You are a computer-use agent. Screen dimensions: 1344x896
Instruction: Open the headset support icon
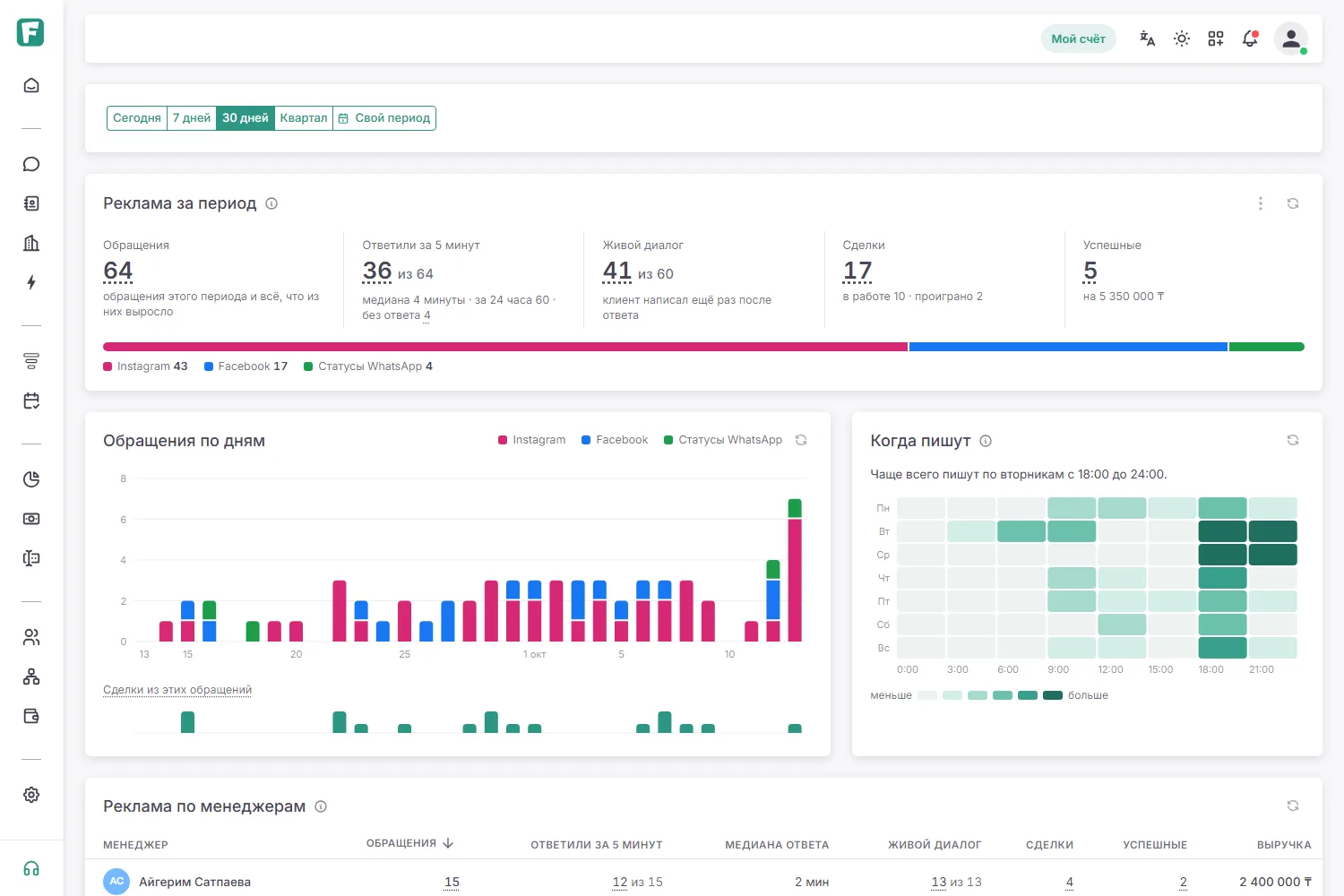coord(31,868)
